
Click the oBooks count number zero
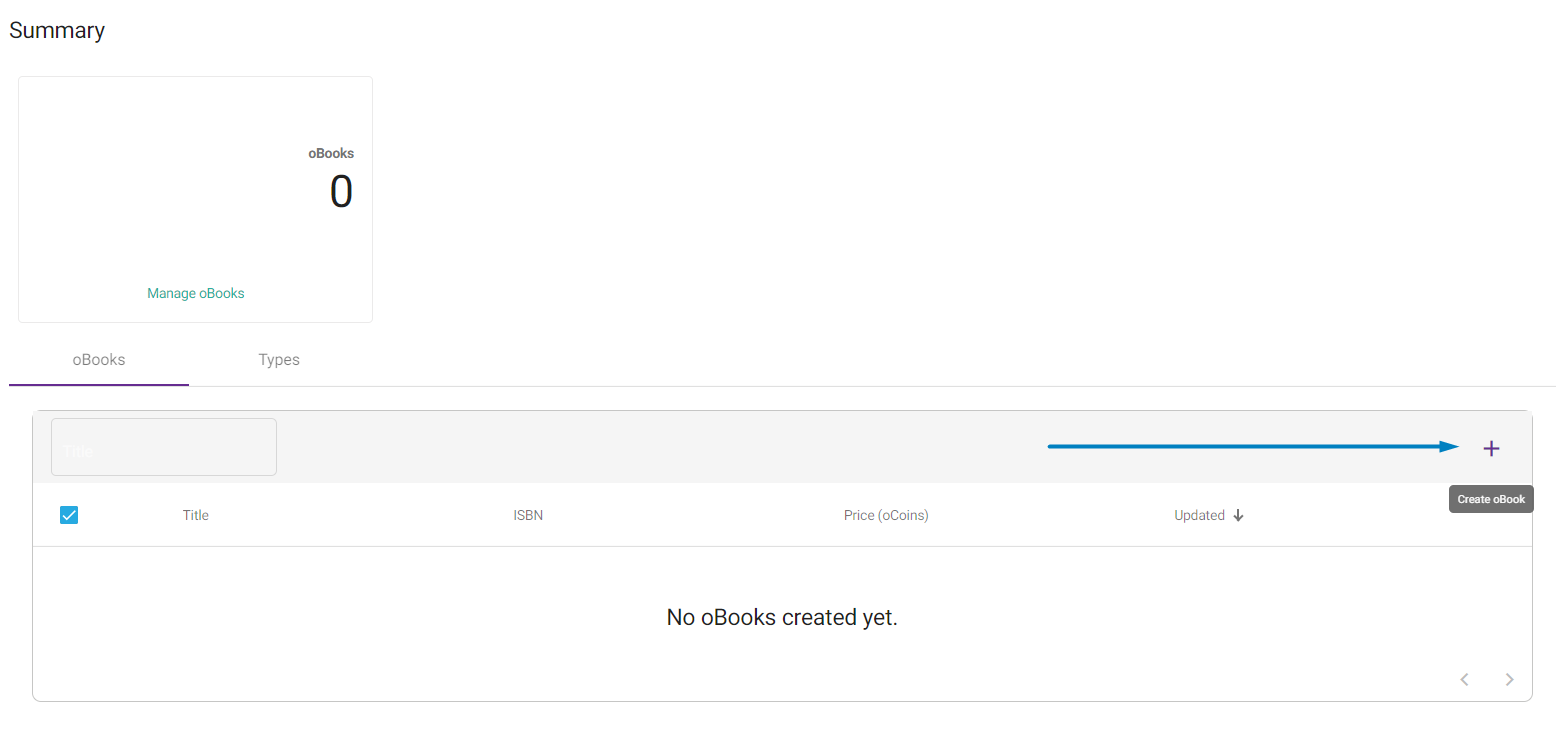pyautogui.click(x=341, y=191)
